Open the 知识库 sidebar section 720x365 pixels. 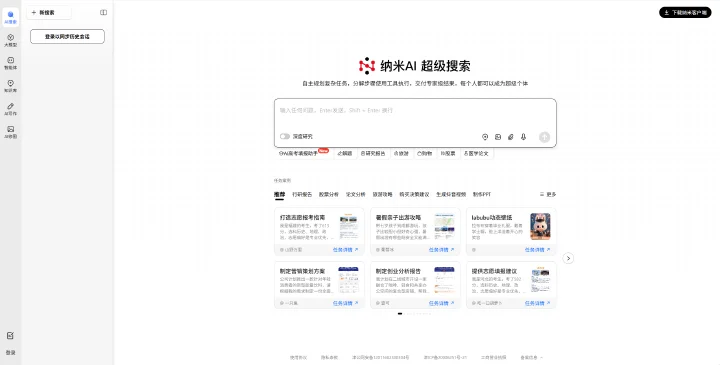11,86
